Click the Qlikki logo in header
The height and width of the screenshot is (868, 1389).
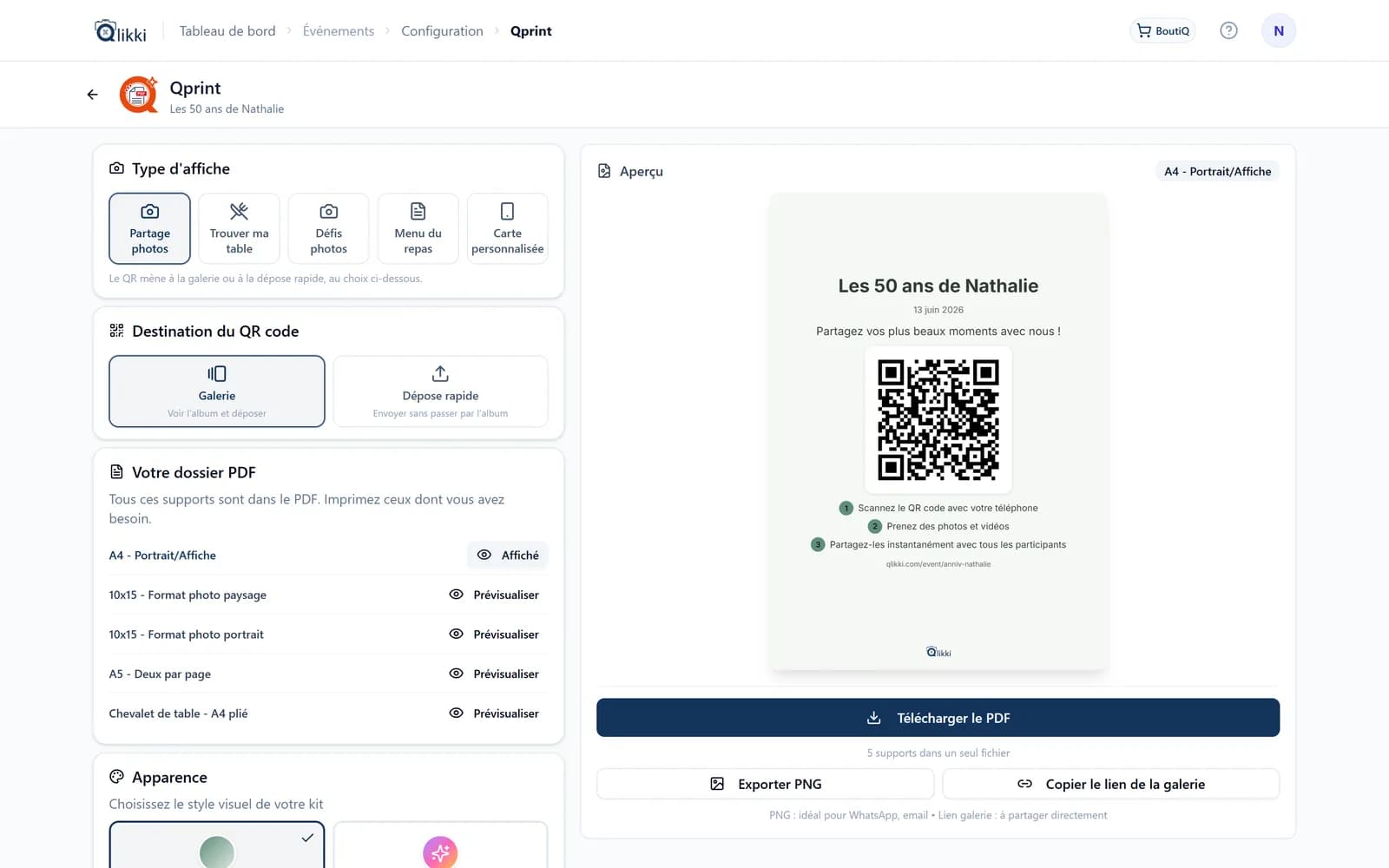pos(120,31)
